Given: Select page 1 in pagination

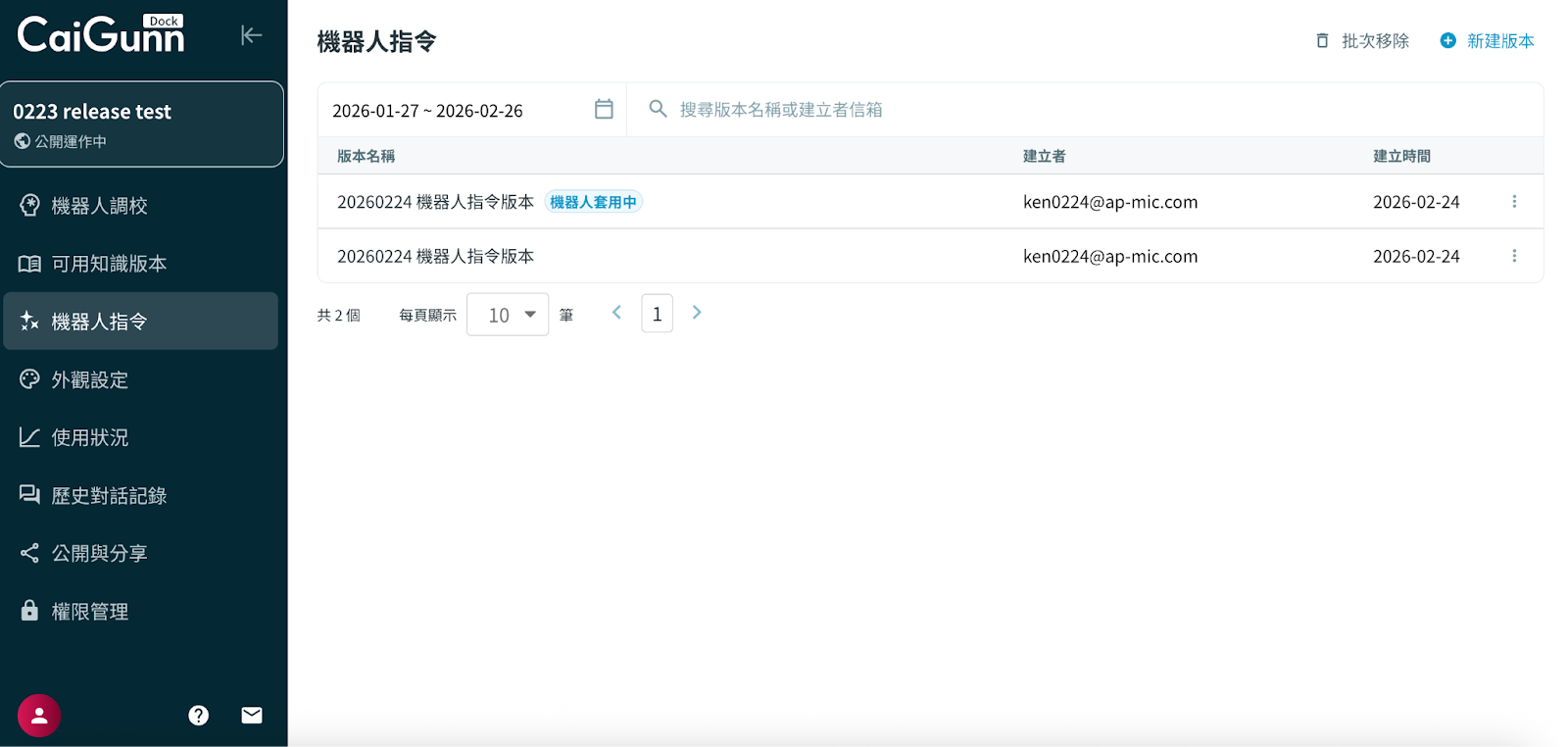Looking at the screenshot, I should (x=657, y=314).
